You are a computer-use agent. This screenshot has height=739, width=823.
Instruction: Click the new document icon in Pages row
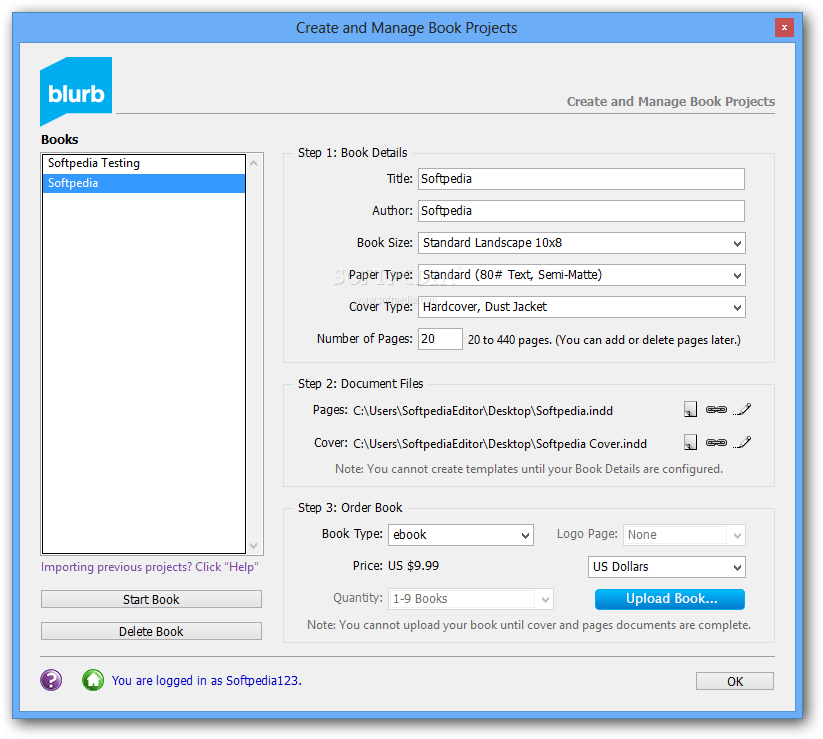click(x=691, y=409)
